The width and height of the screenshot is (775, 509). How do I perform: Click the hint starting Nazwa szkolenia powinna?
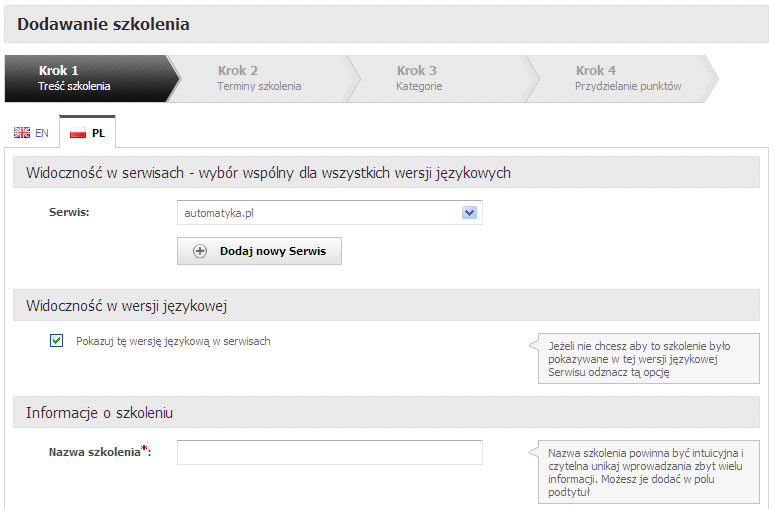pyautogui.click(x=648, y=472)
